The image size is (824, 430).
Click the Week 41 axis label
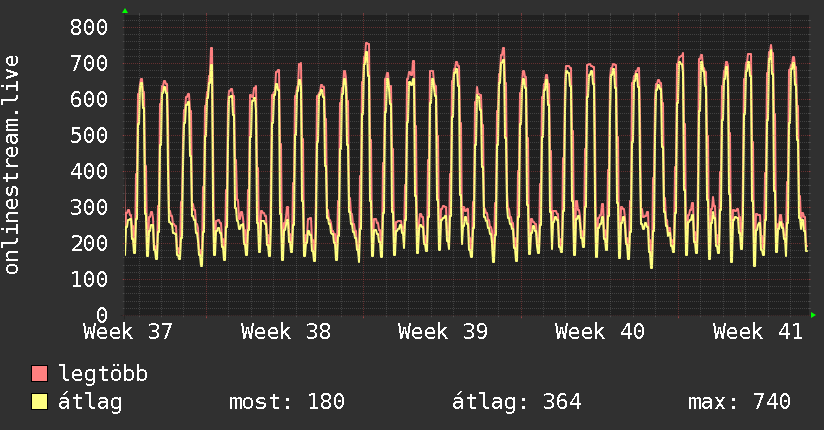tap(758, 332)
